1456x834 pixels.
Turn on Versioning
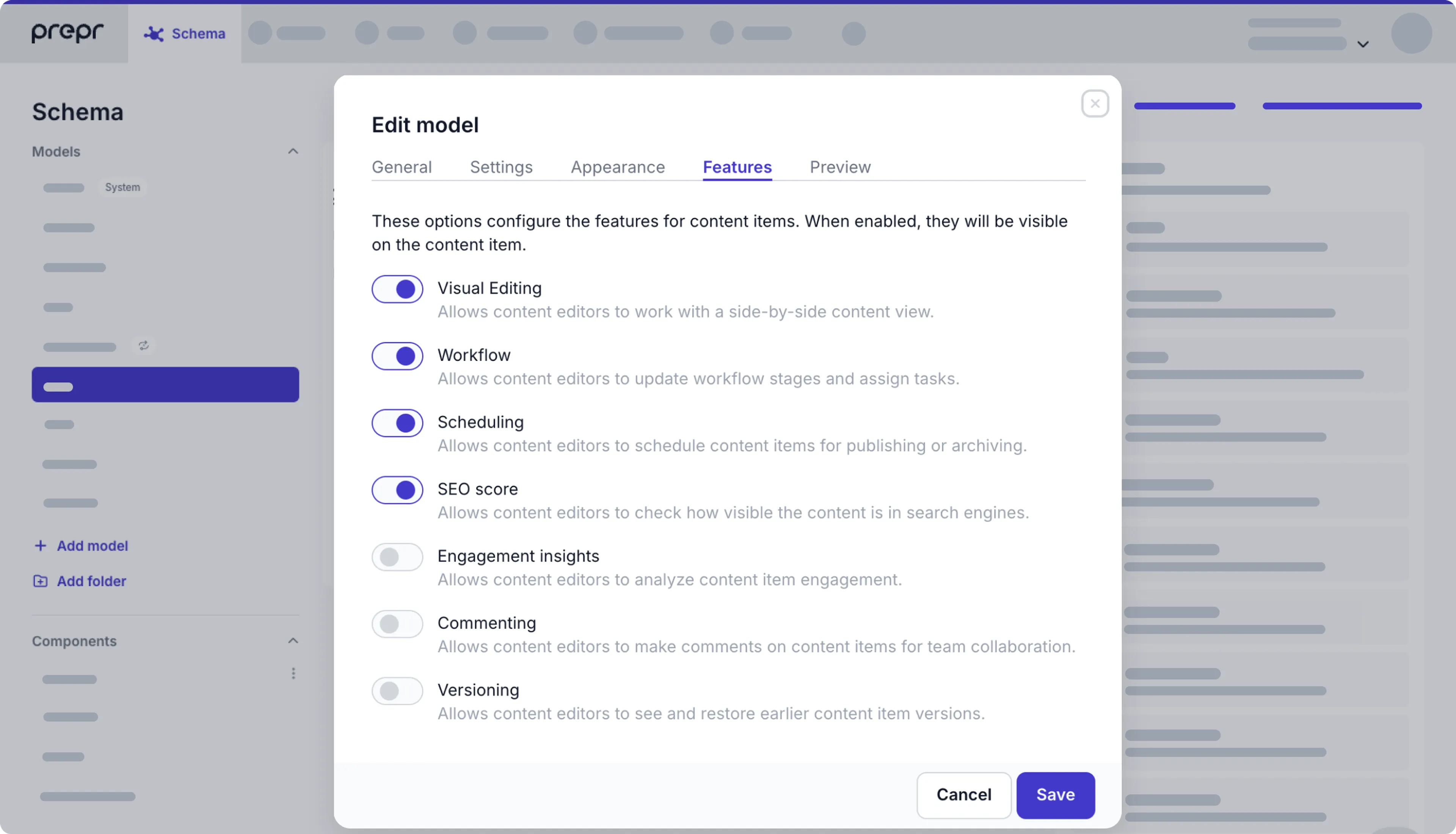point(397,691)
